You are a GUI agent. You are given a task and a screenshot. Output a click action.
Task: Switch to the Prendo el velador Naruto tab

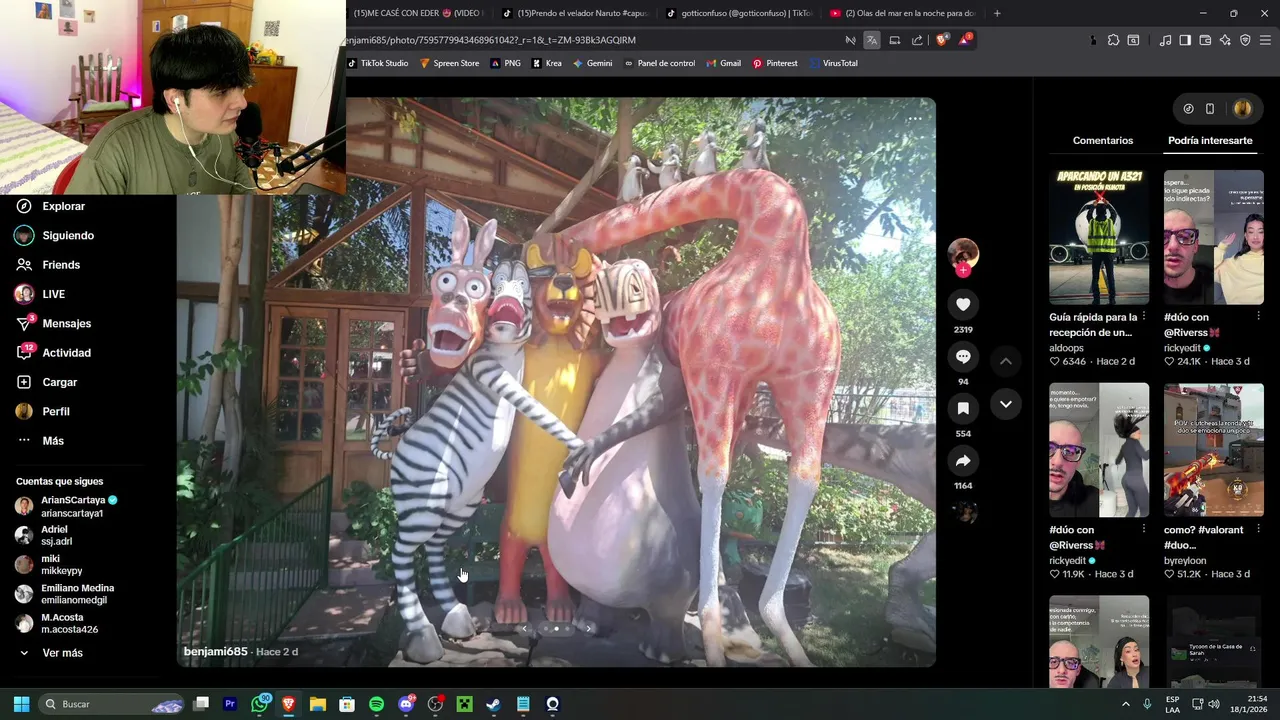tap(575, 13)
